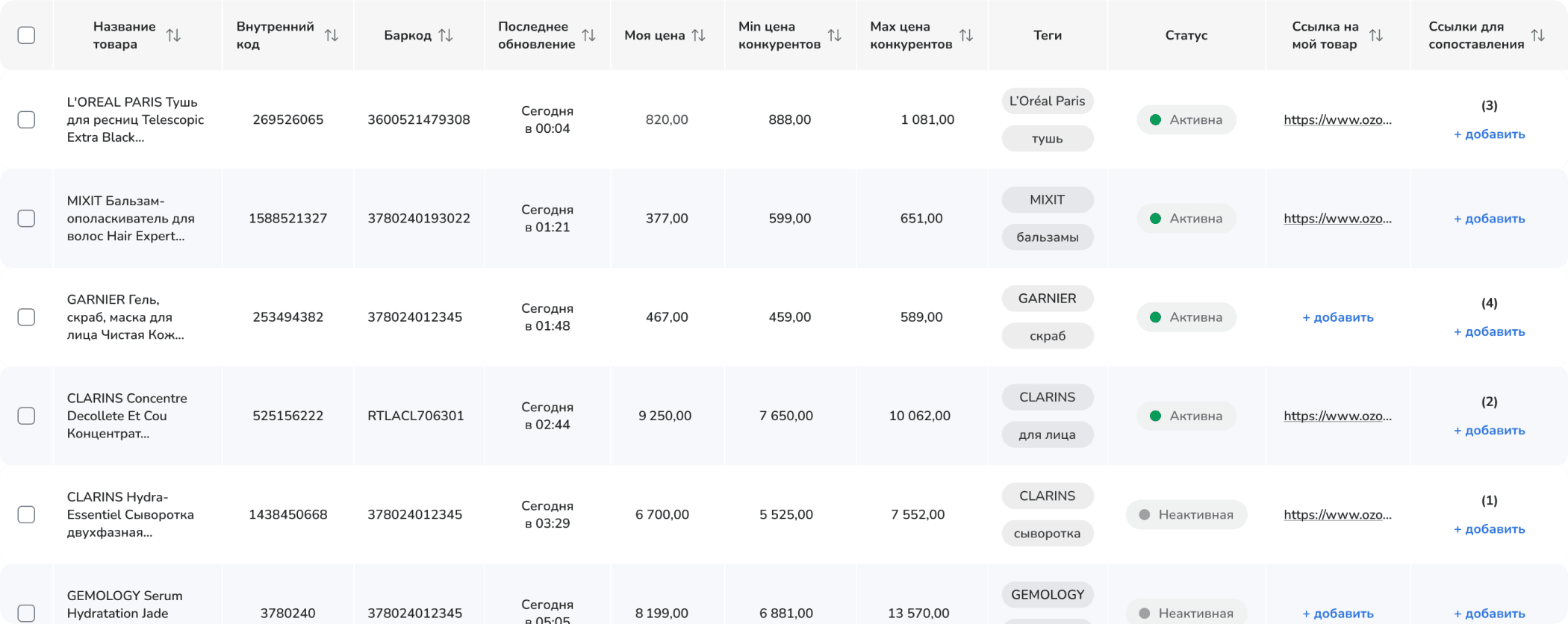Sort by Min цена конкурентов icon
The image size is (1568, 624).
pos(835,35)
